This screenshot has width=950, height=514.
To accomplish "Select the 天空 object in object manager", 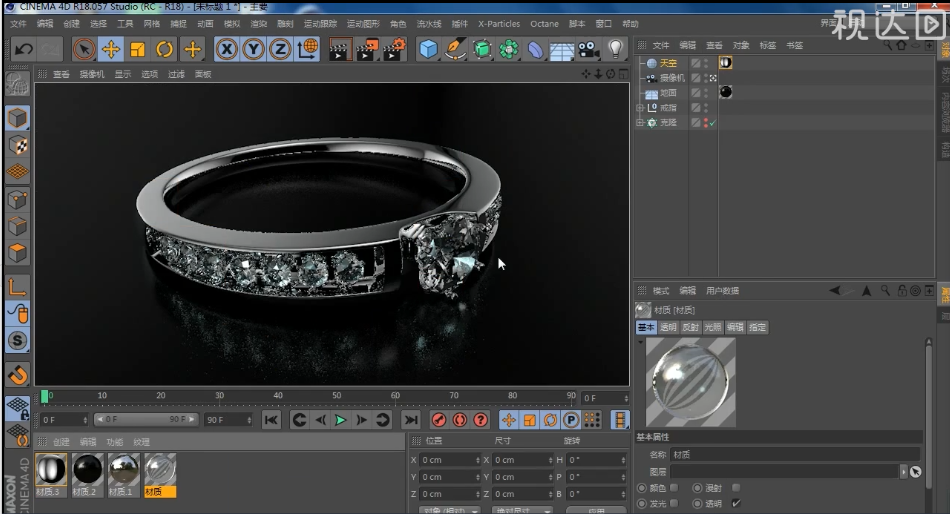I will 668,63.
